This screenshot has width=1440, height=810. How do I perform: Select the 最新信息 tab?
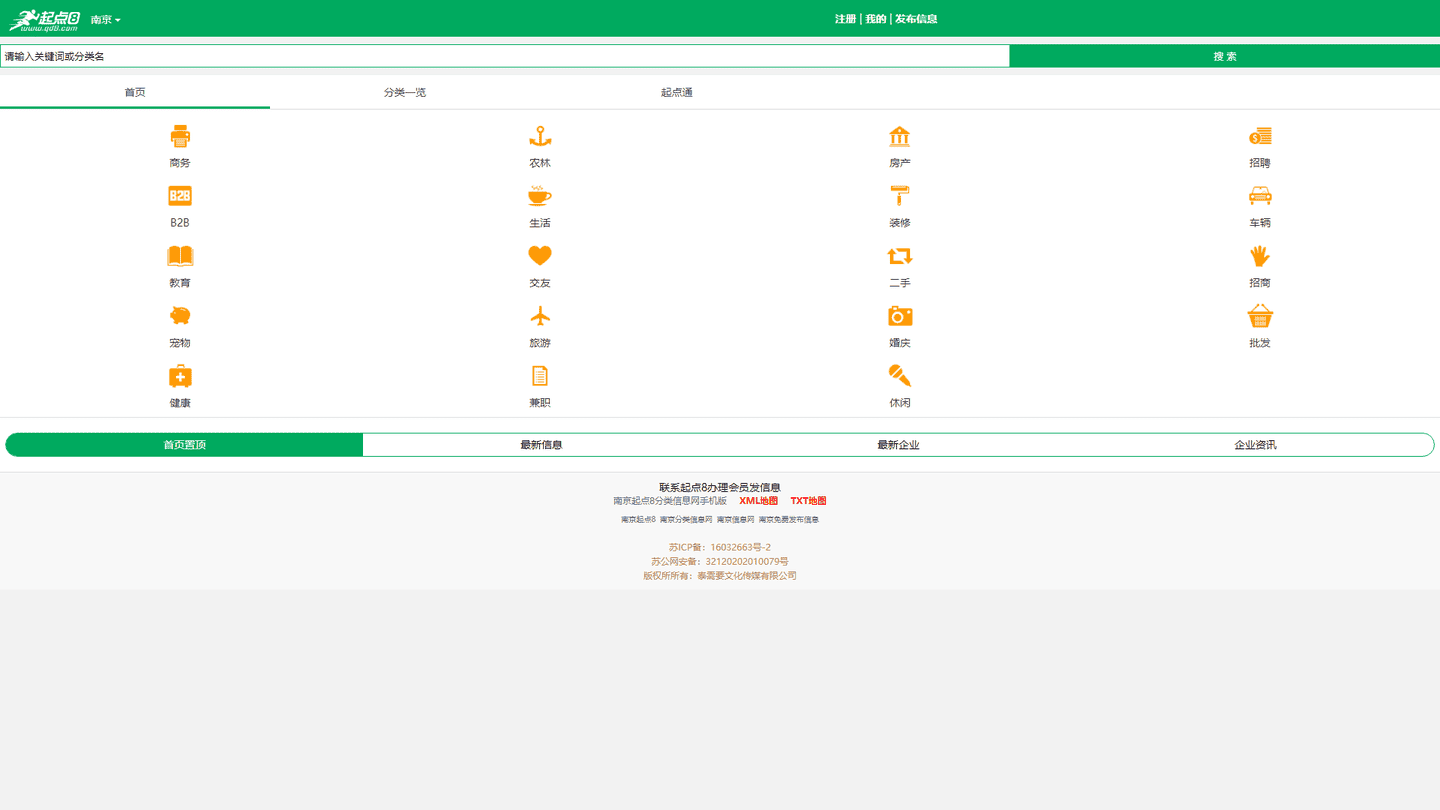click(541, 445)
